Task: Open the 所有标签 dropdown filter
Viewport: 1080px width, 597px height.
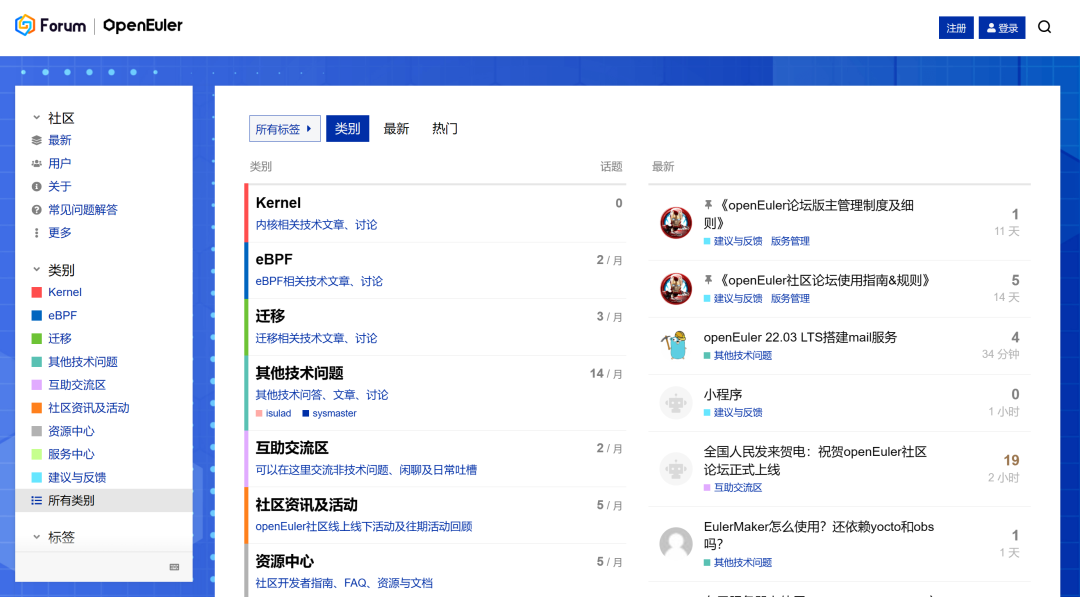Action: pos(284,129)
